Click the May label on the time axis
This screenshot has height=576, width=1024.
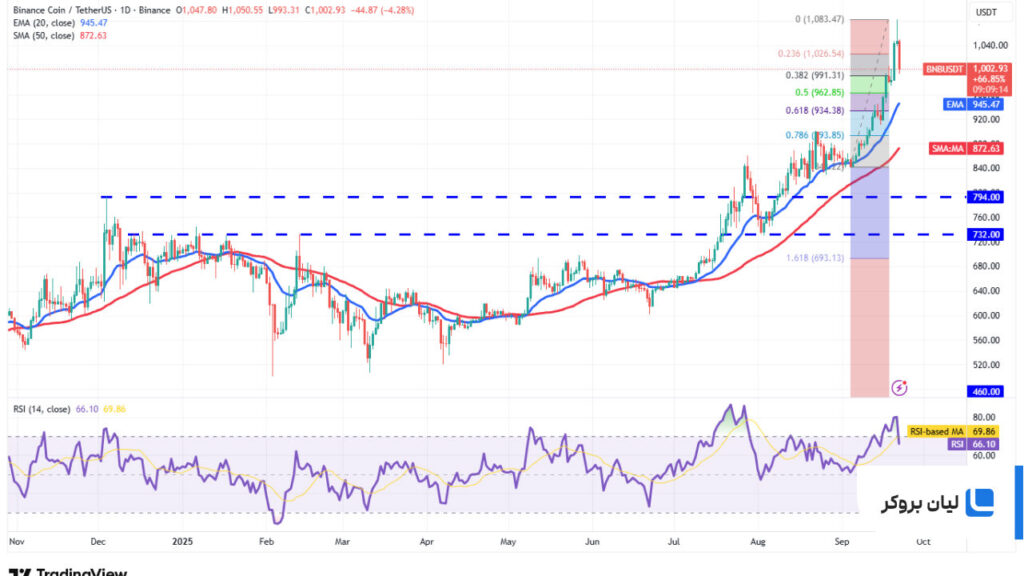pos(508,541)
